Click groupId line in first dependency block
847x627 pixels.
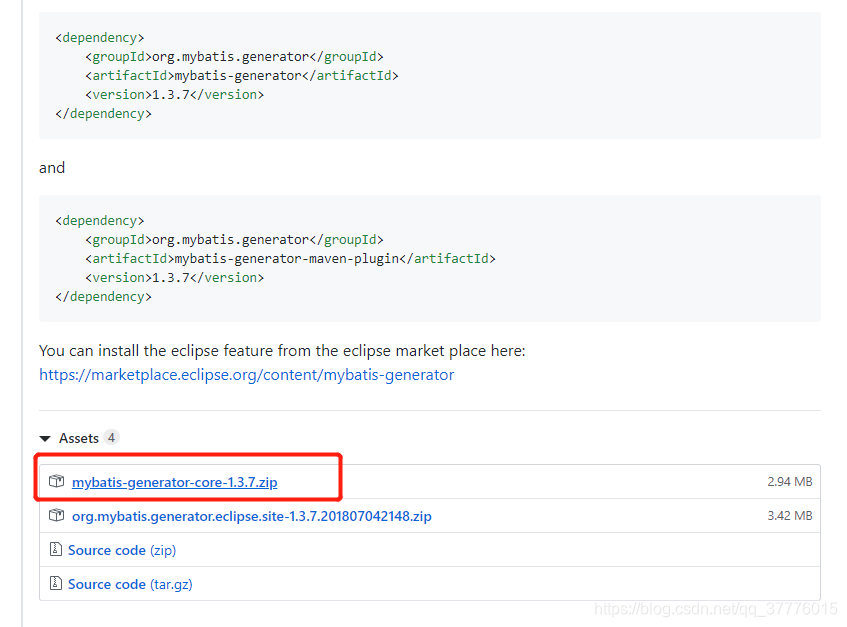(x=234, y=57)
